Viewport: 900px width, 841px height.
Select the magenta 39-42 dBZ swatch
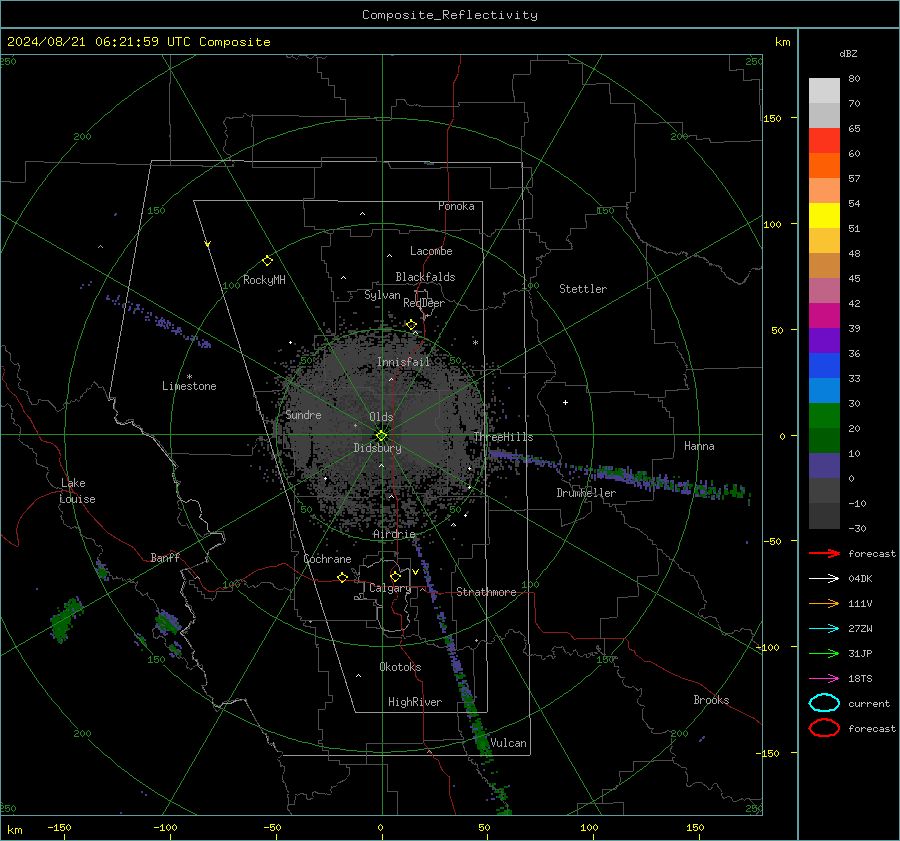coord(824,316)
